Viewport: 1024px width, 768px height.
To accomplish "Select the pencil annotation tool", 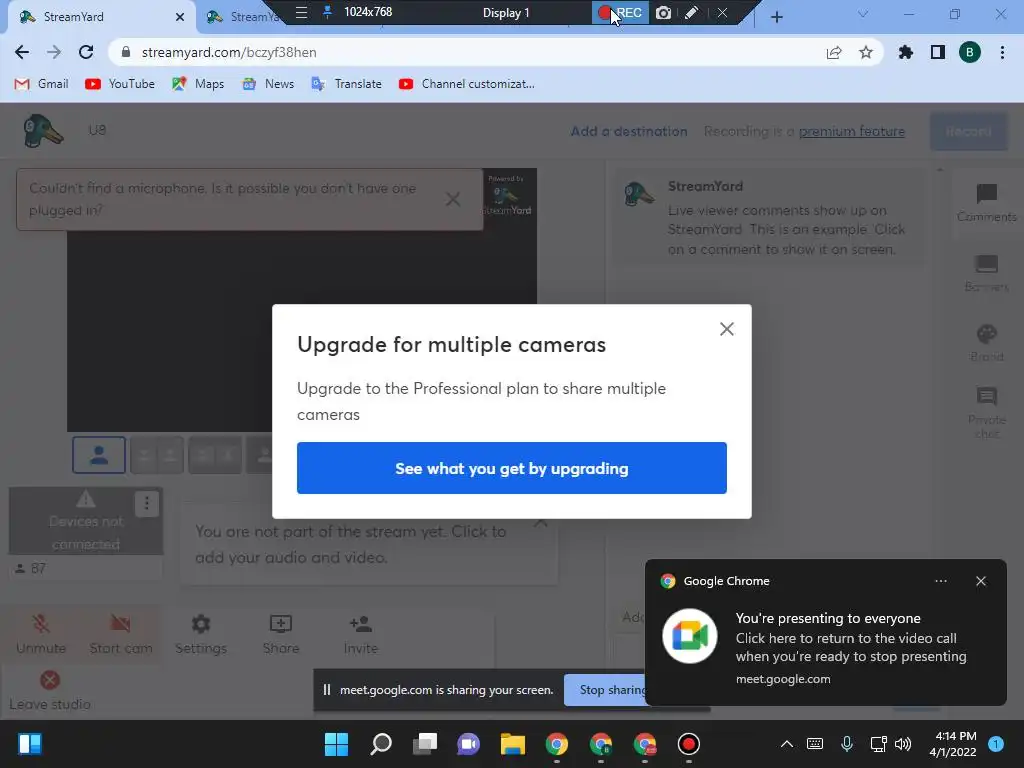I will (x=692, y=12).
